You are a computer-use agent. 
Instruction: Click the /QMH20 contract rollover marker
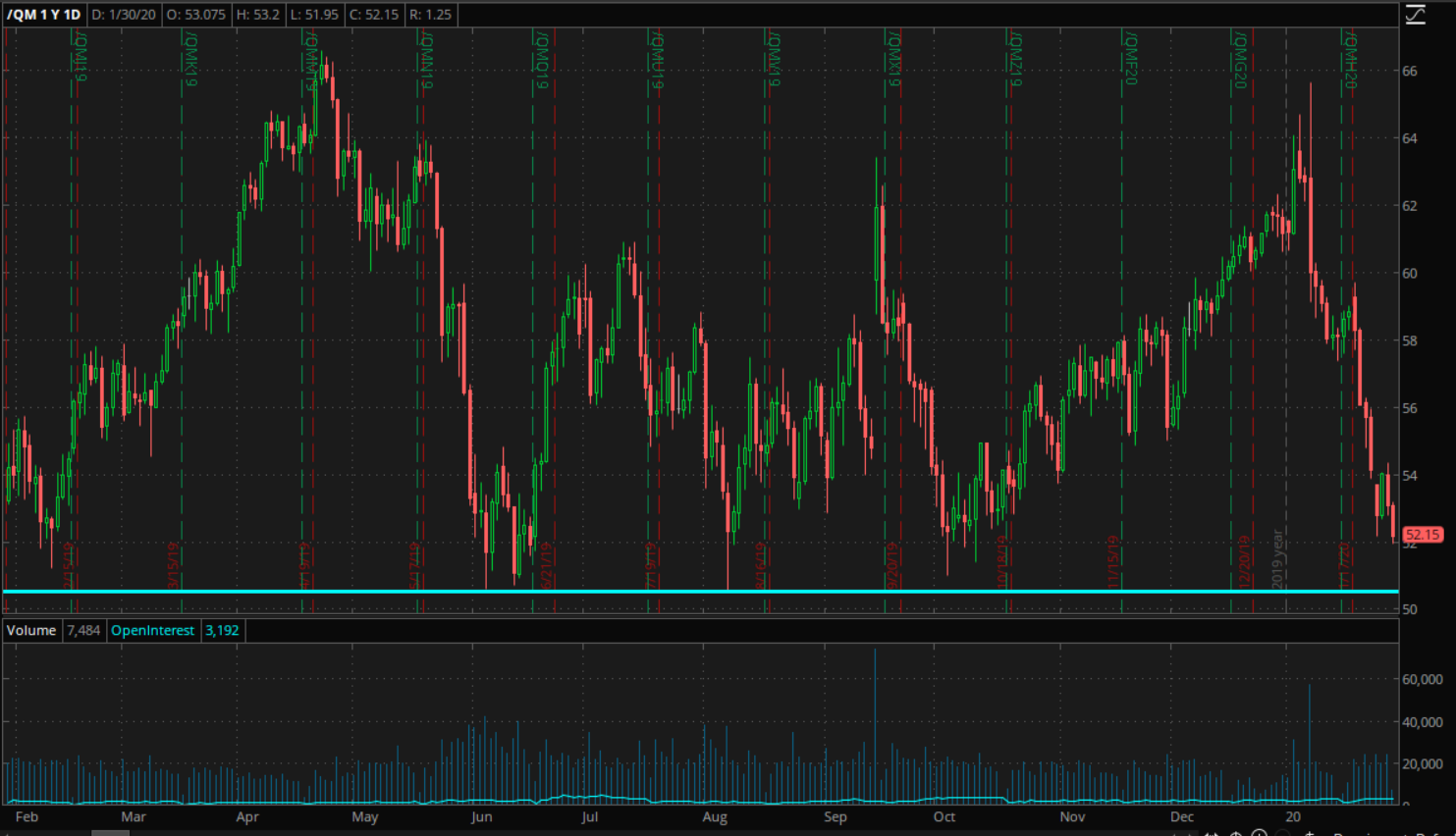(x=1351, y=60)
